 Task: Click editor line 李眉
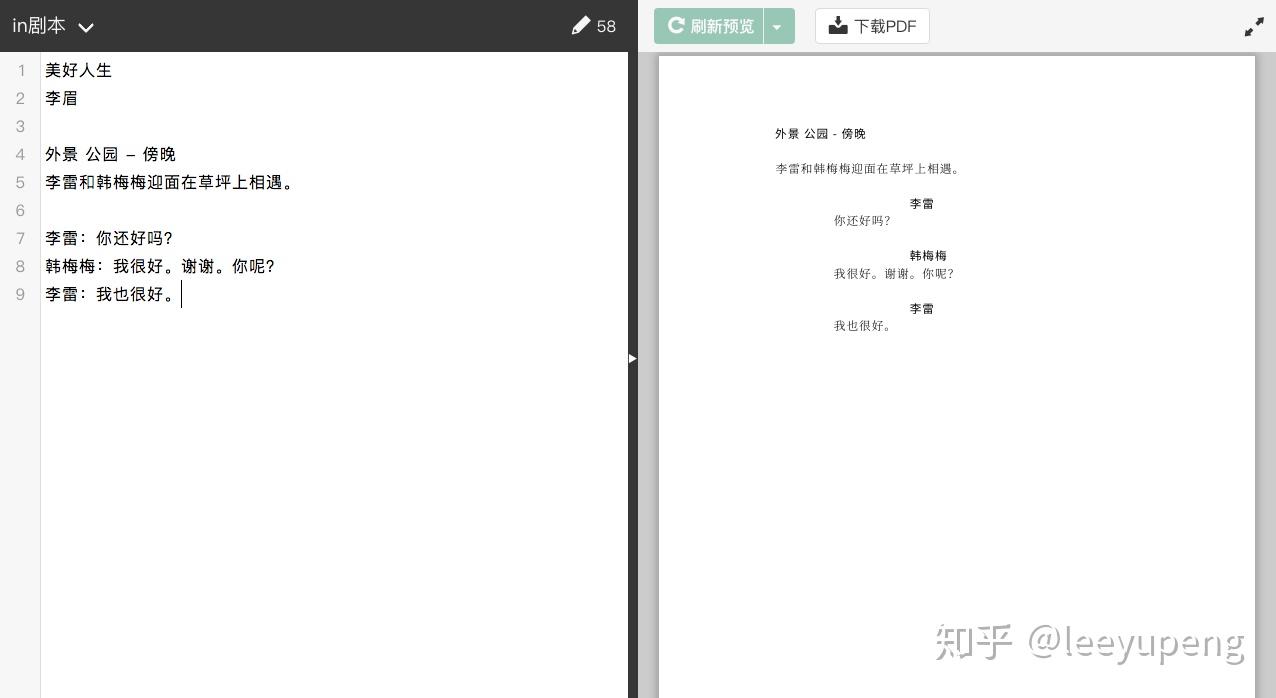(61, 98)
